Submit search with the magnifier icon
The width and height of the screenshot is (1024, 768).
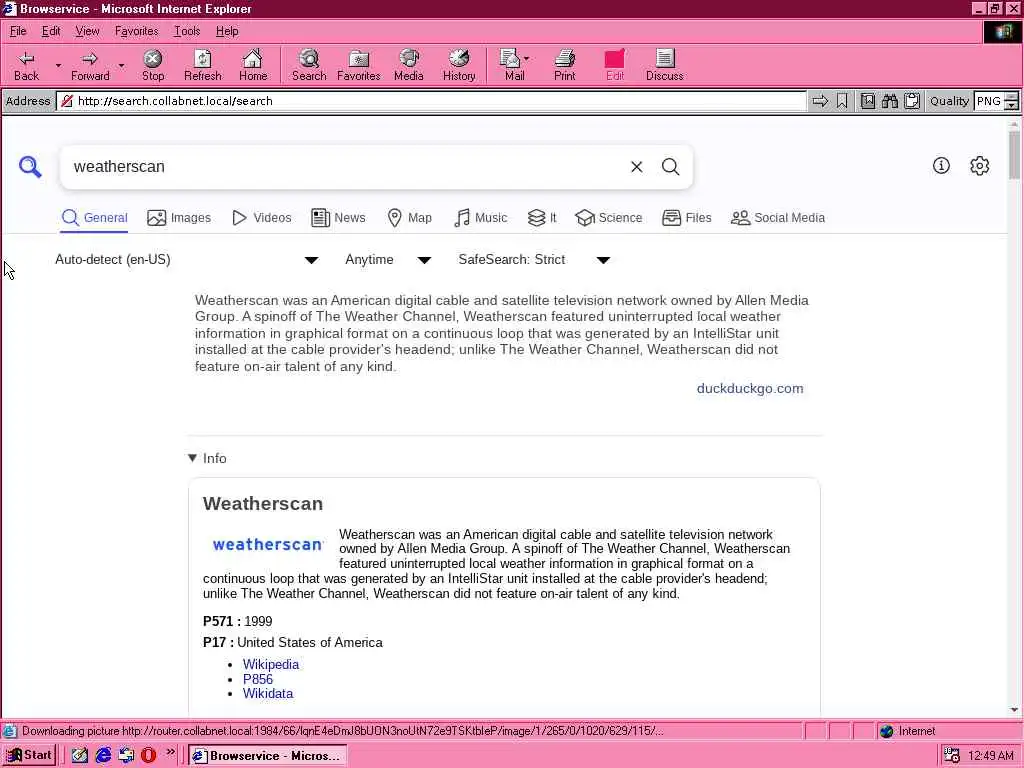(670, 167)
